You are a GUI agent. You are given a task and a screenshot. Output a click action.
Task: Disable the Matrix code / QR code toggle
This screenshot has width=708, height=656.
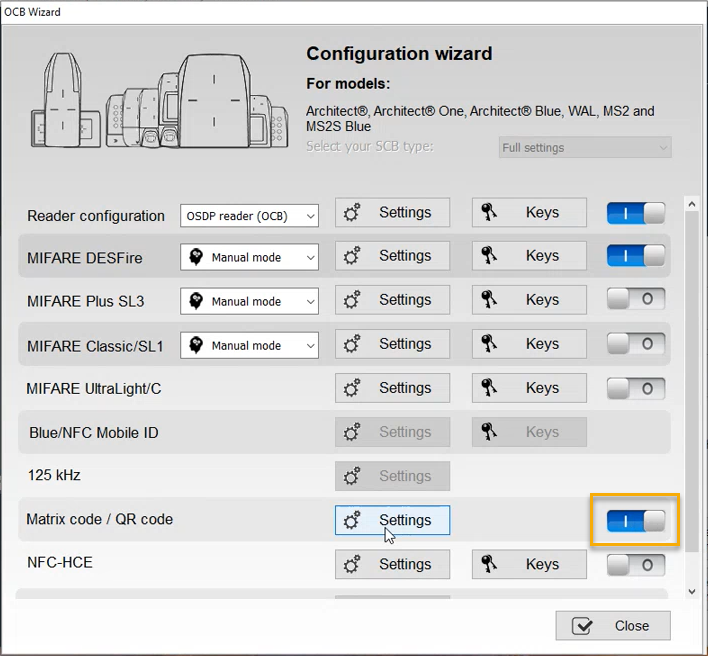click(x=635, y=520)
